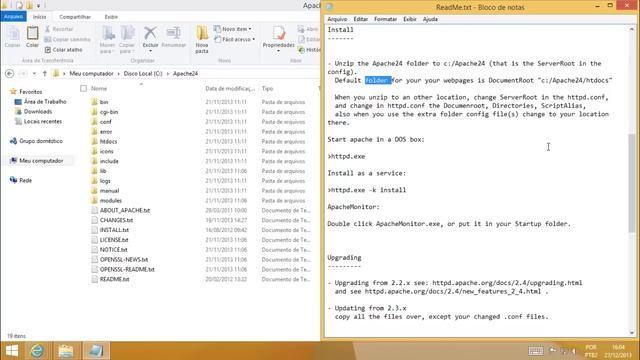Click the Recortar scissors icon
Viewport: 640px width, 360px height.
click(47, 29)
